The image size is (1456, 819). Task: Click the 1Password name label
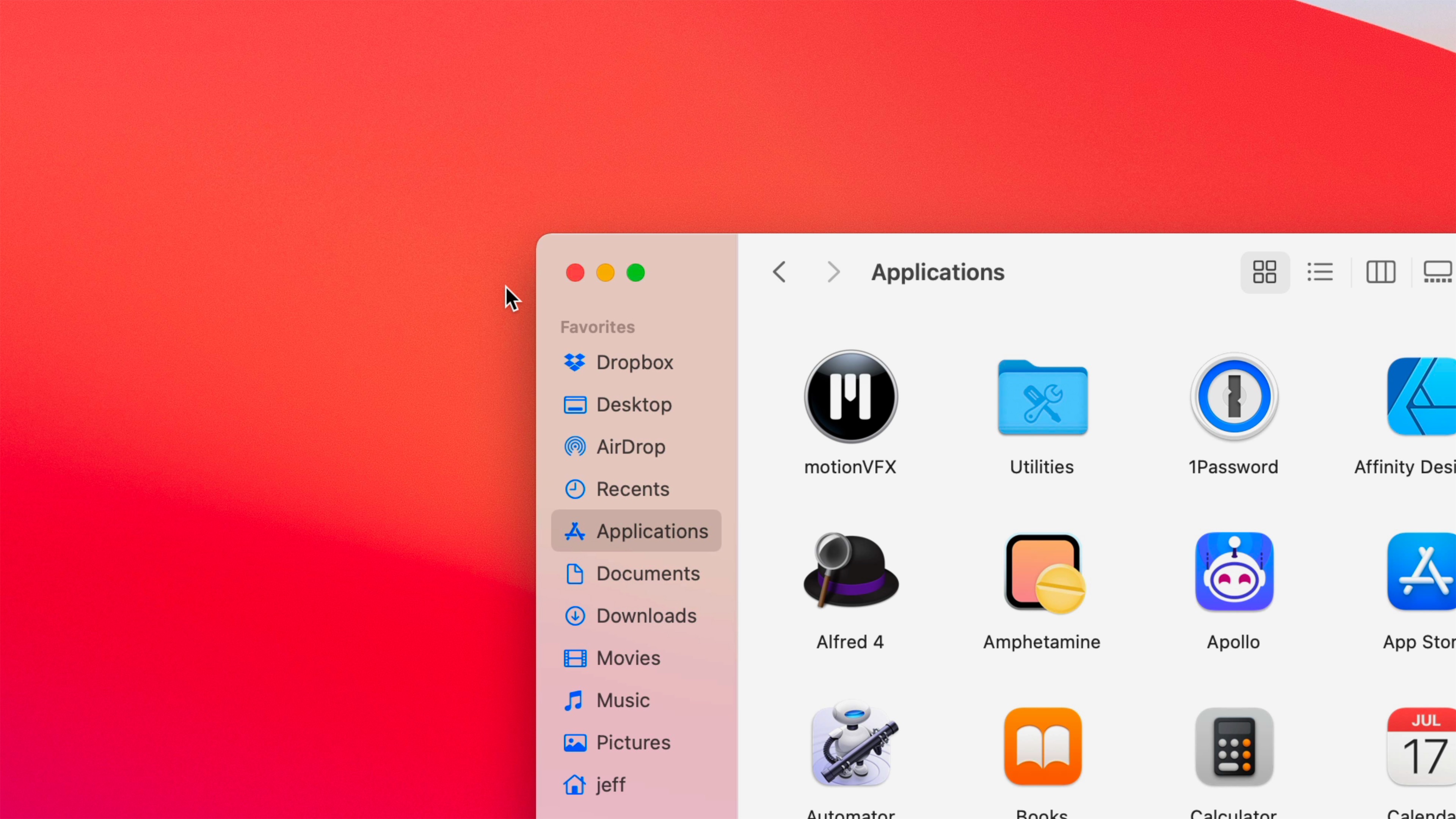click(1233, 467)
